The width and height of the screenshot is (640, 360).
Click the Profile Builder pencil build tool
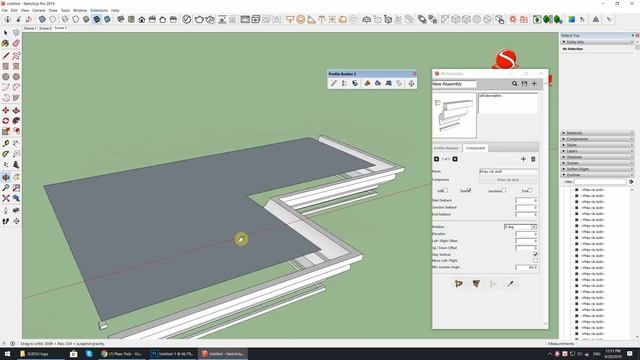click(x=333, y=83)
